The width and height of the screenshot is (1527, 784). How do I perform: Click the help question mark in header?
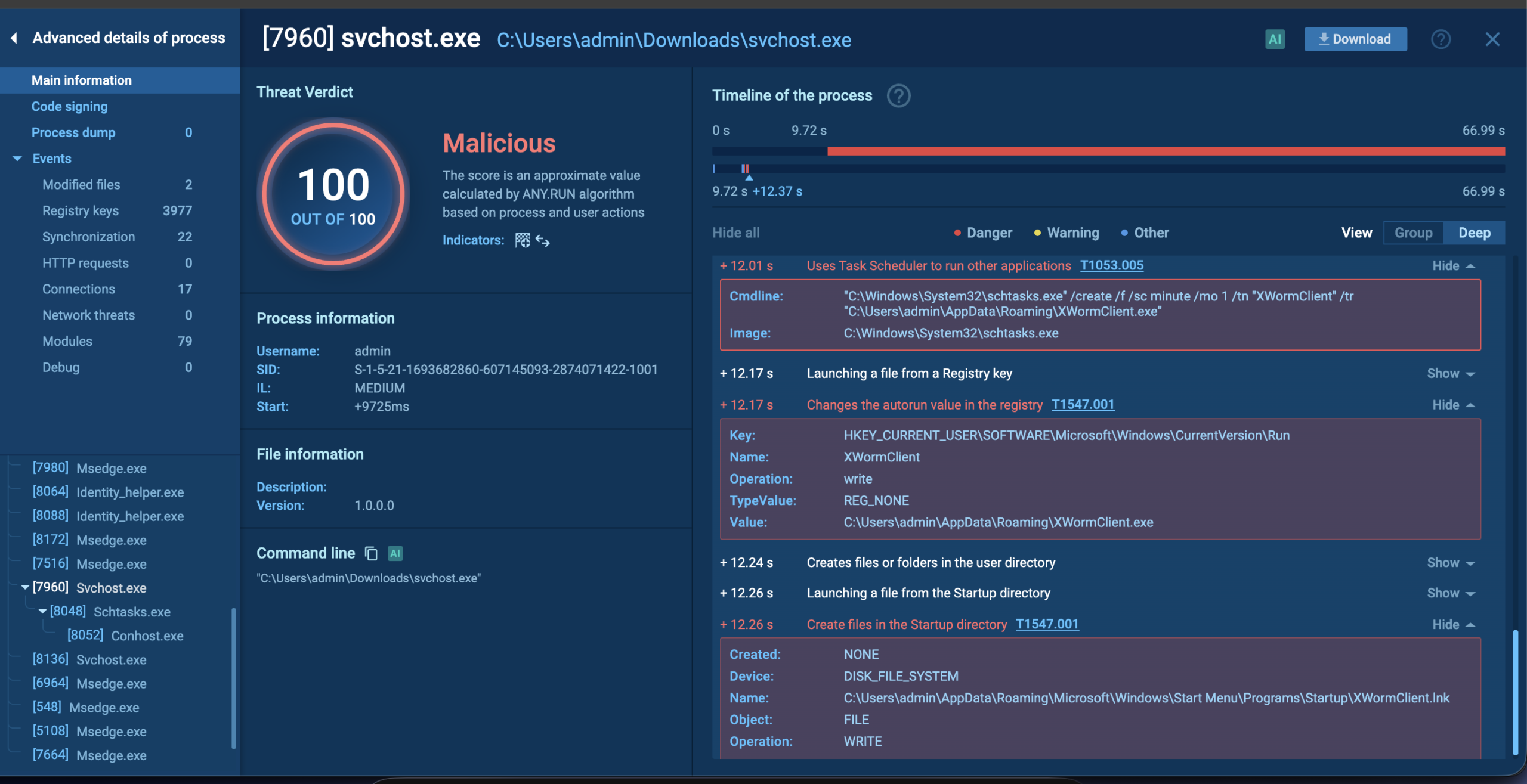pos(1441,39)
